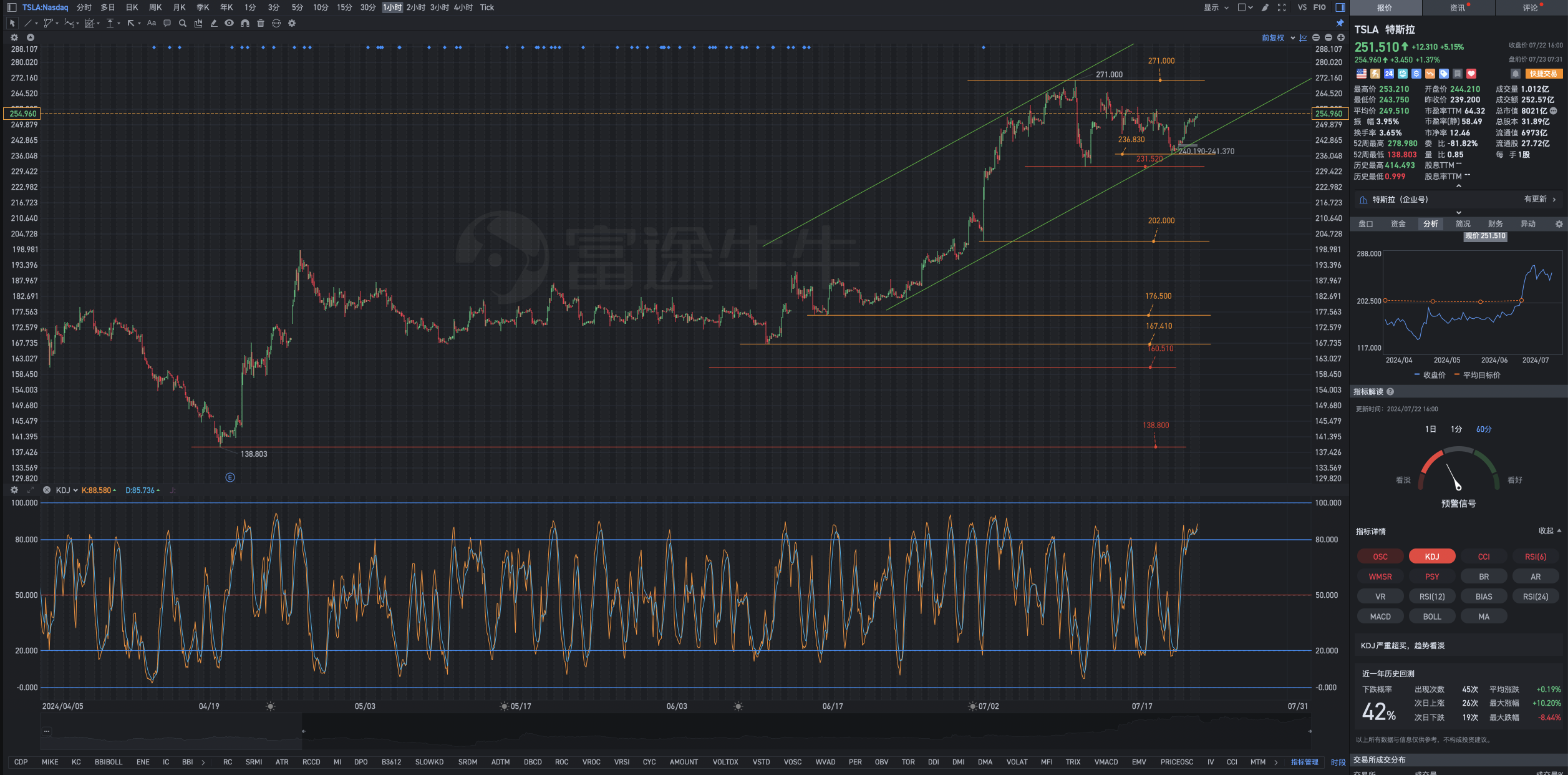This screenshot has height=775, width=1568.
Task: Select the drawing eraser/highlighter pen tool
Action: 214,23
